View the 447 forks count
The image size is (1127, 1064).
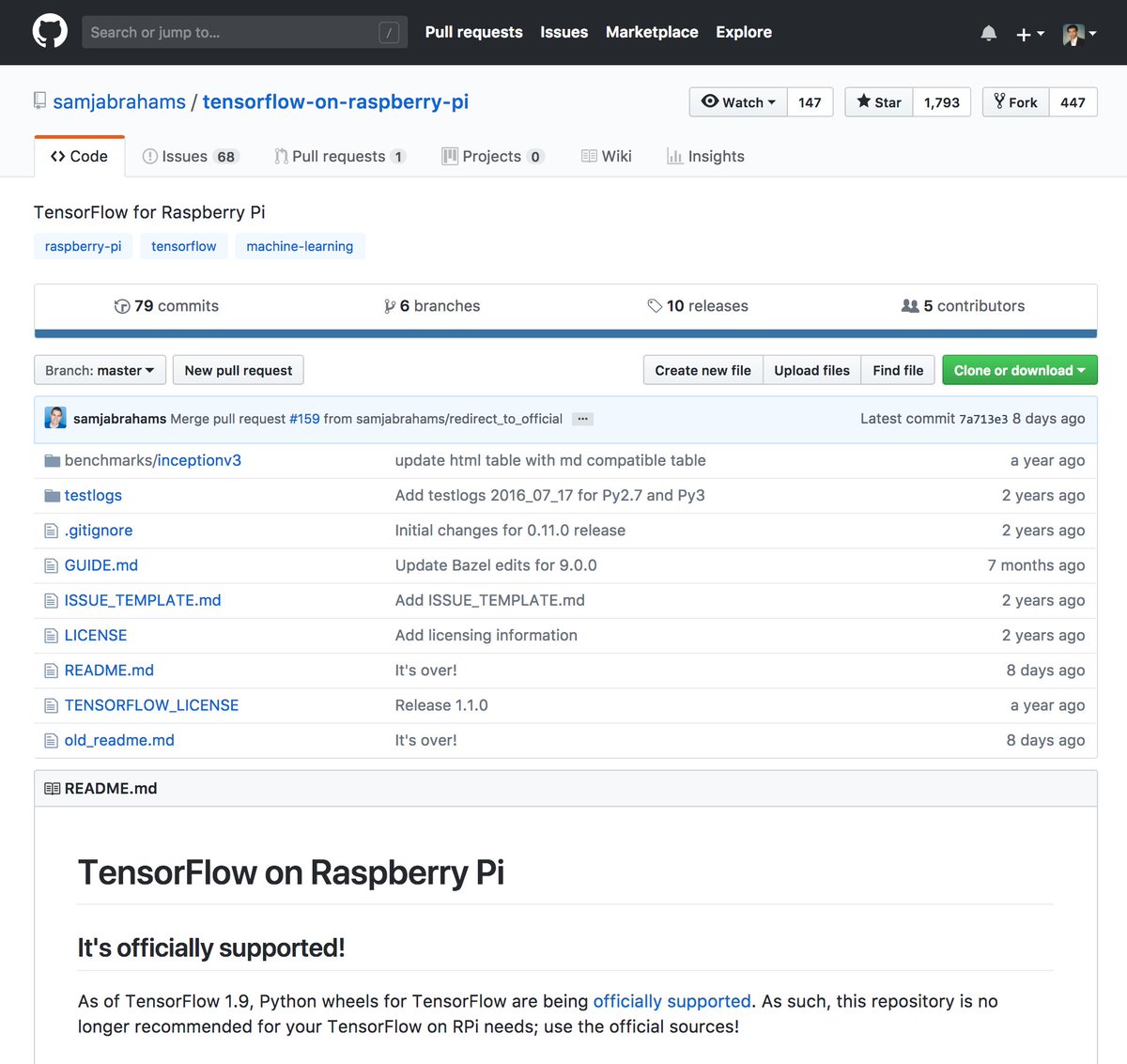[x=1073, y=102]
